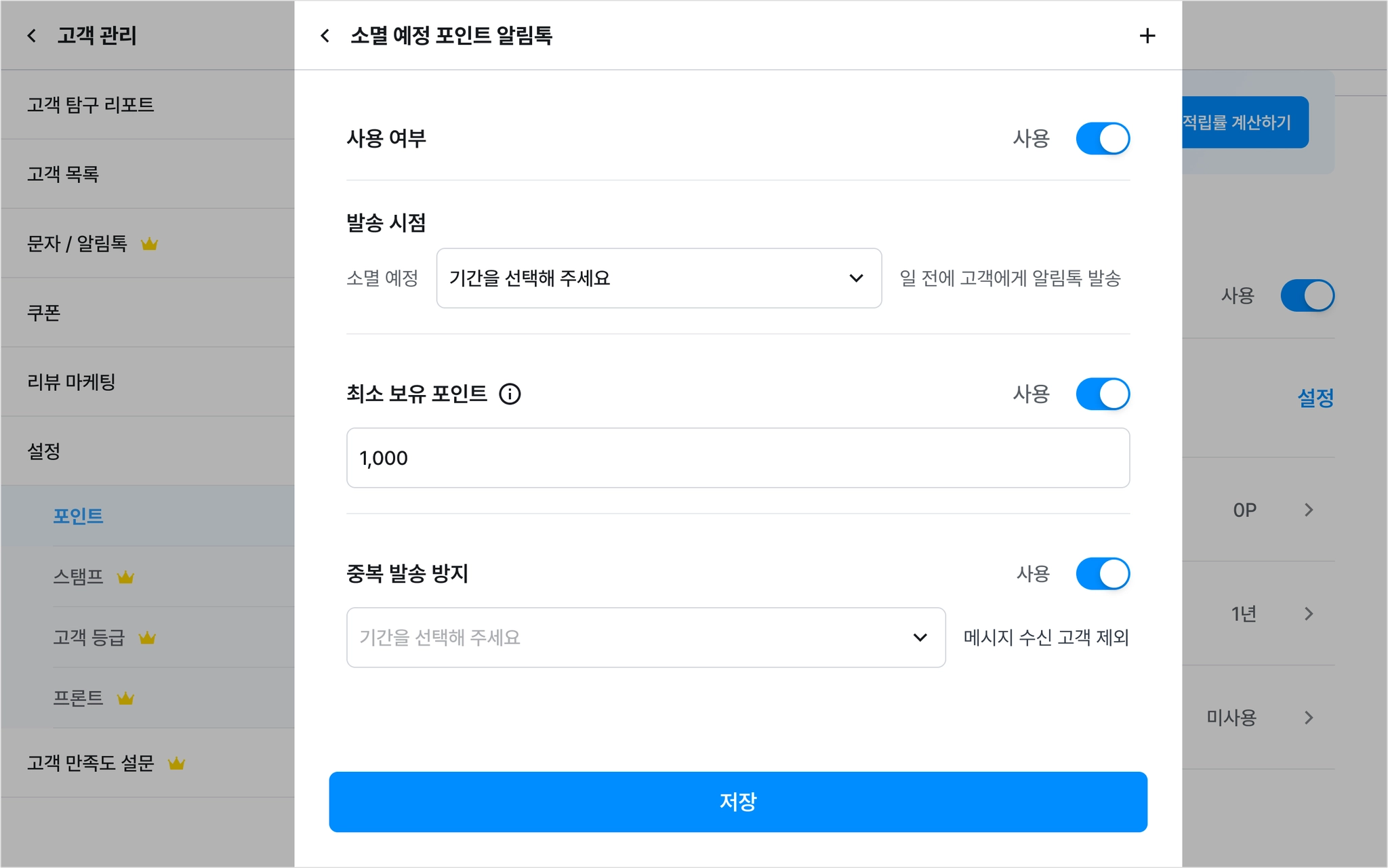Click the crown icon beside 고객 만족도 설문
The width and height of the screenshot is (1388, 868).
coord(176,764)
